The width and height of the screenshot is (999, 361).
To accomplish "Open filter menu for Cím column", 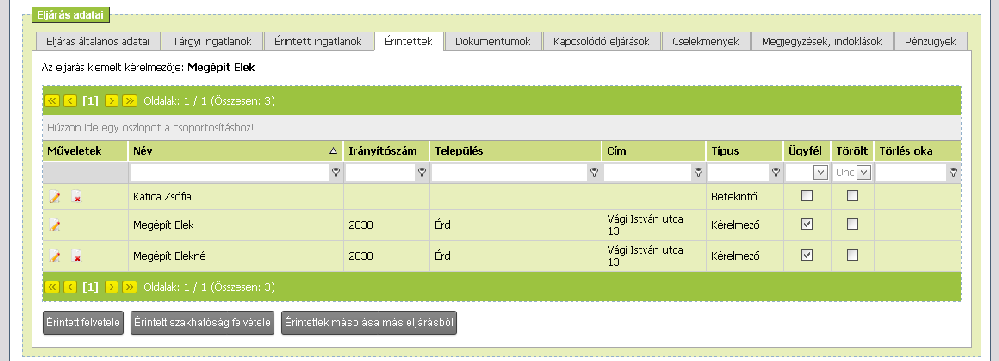I will pos(698,173).
